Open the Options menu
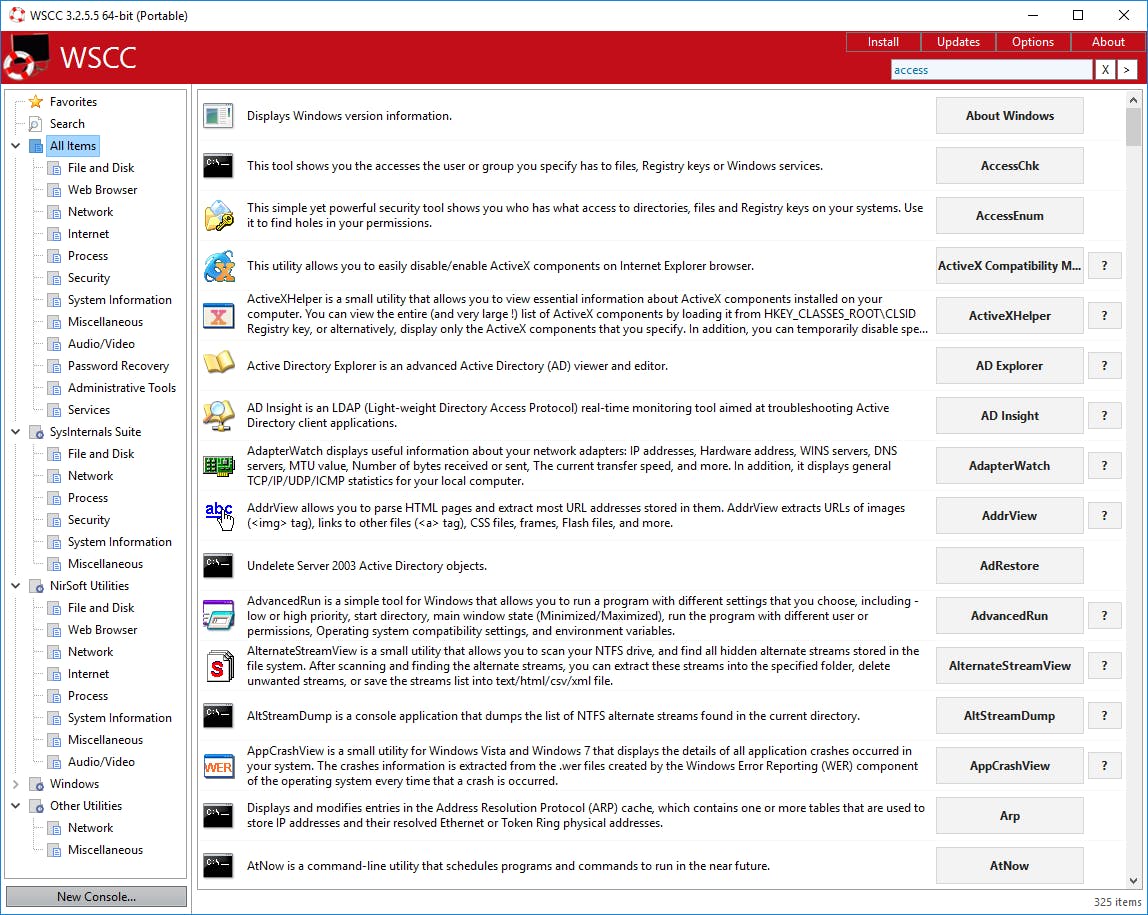 (1032, 42)
